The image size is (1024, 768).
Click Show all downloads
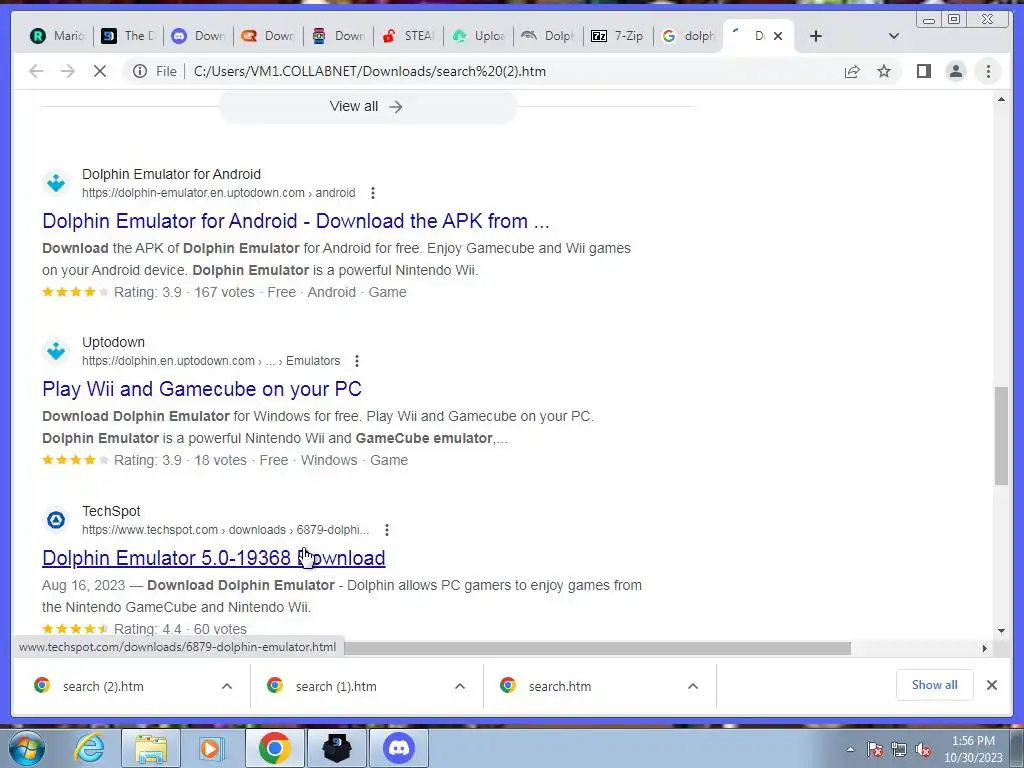pos(935,685)
